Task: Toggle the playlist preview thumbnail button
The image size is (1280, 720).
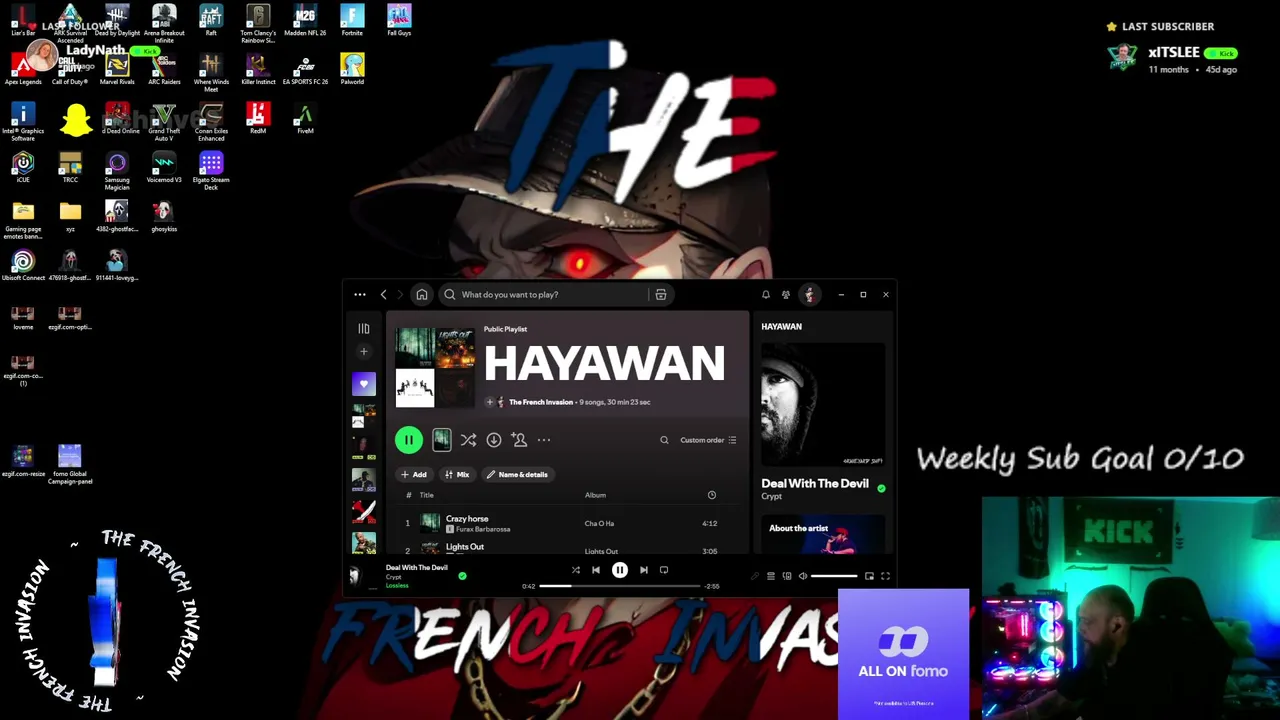Action: 441,440
